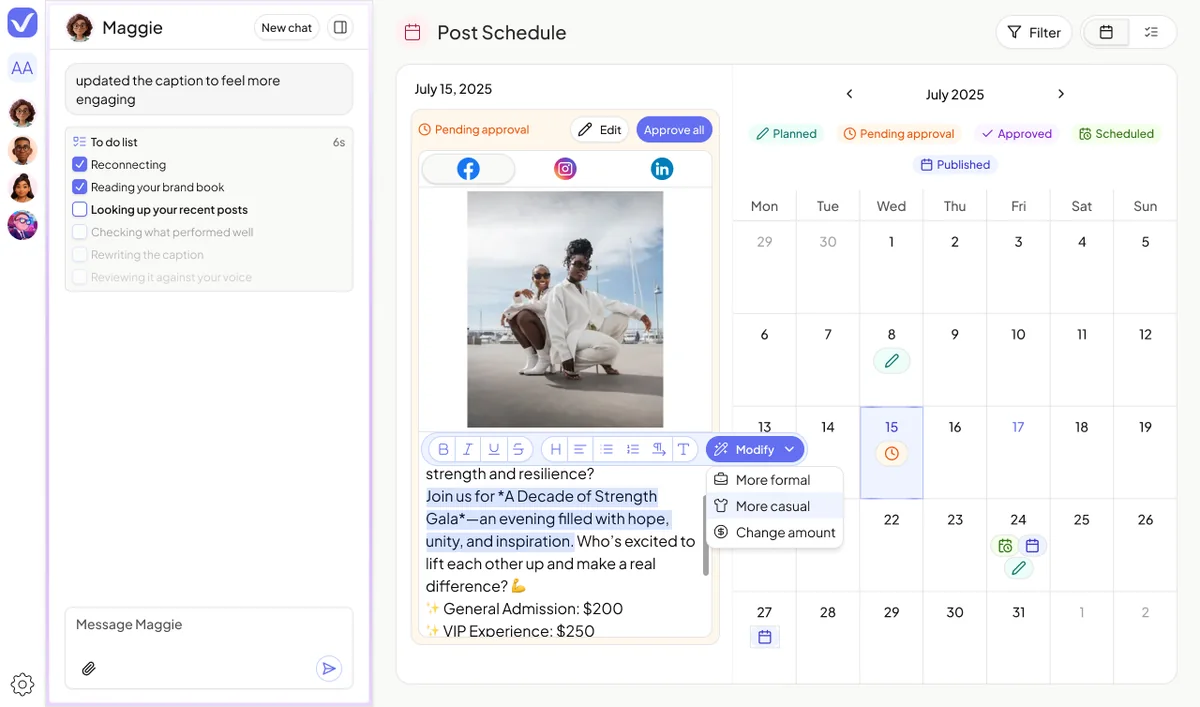The height and width of the screenshot is (707, 1200).
Task: Switch to checklist view
Action: pyautogui.click(x=1151, y=32)
